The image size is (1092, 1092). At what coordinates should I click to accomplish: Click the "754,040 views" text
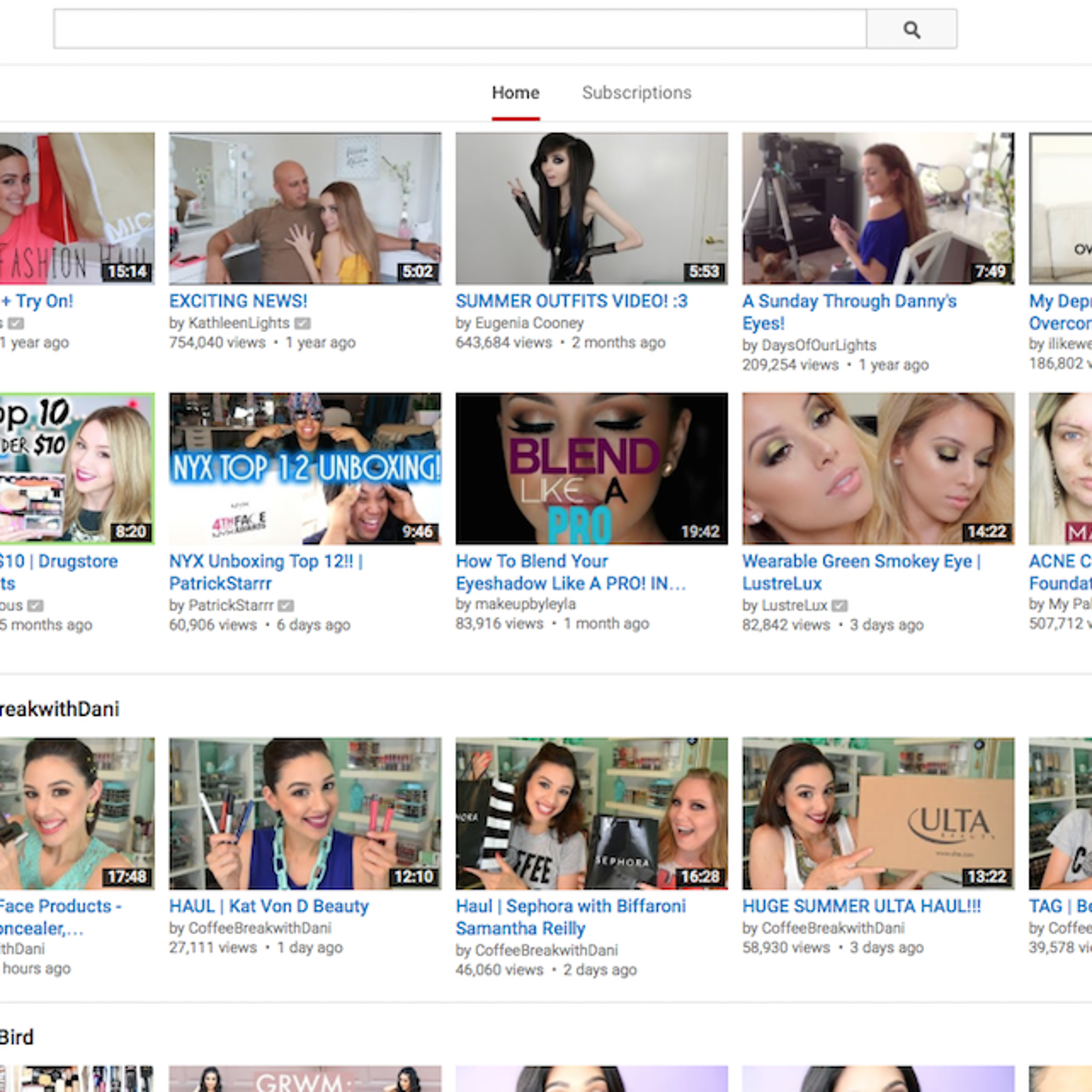(217, 343)
